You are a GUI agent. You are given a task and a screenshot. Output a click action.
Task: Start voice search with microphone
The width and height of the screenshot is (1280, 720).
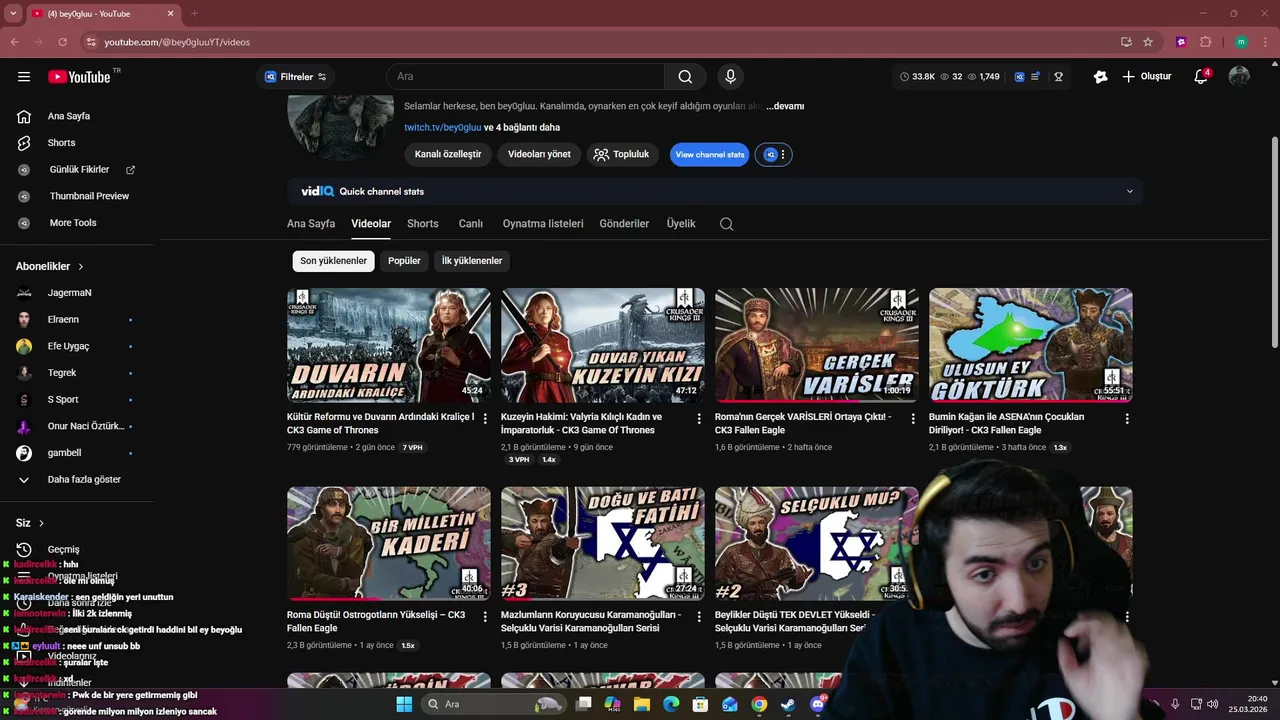point(730,77)
